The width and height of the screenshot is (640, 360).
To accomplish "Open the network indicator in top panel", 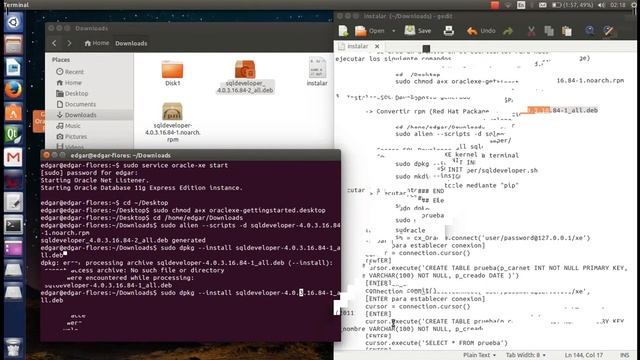I will (508, 5).
